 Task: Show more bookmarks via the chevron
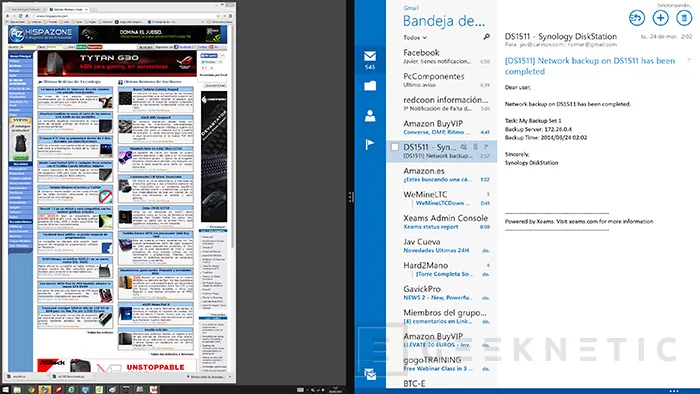click(x=203, y=22)
